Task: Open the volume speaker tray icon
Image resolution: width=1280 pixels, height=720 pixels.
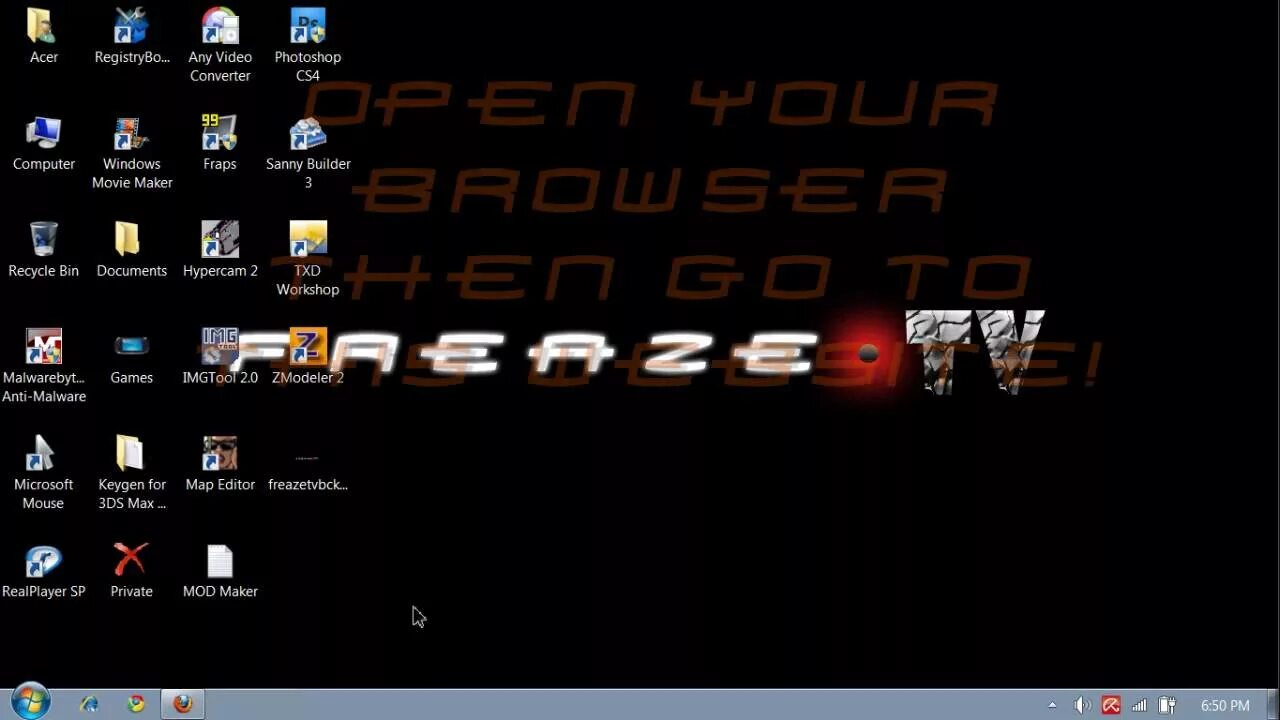Action: coord(1082,705)
